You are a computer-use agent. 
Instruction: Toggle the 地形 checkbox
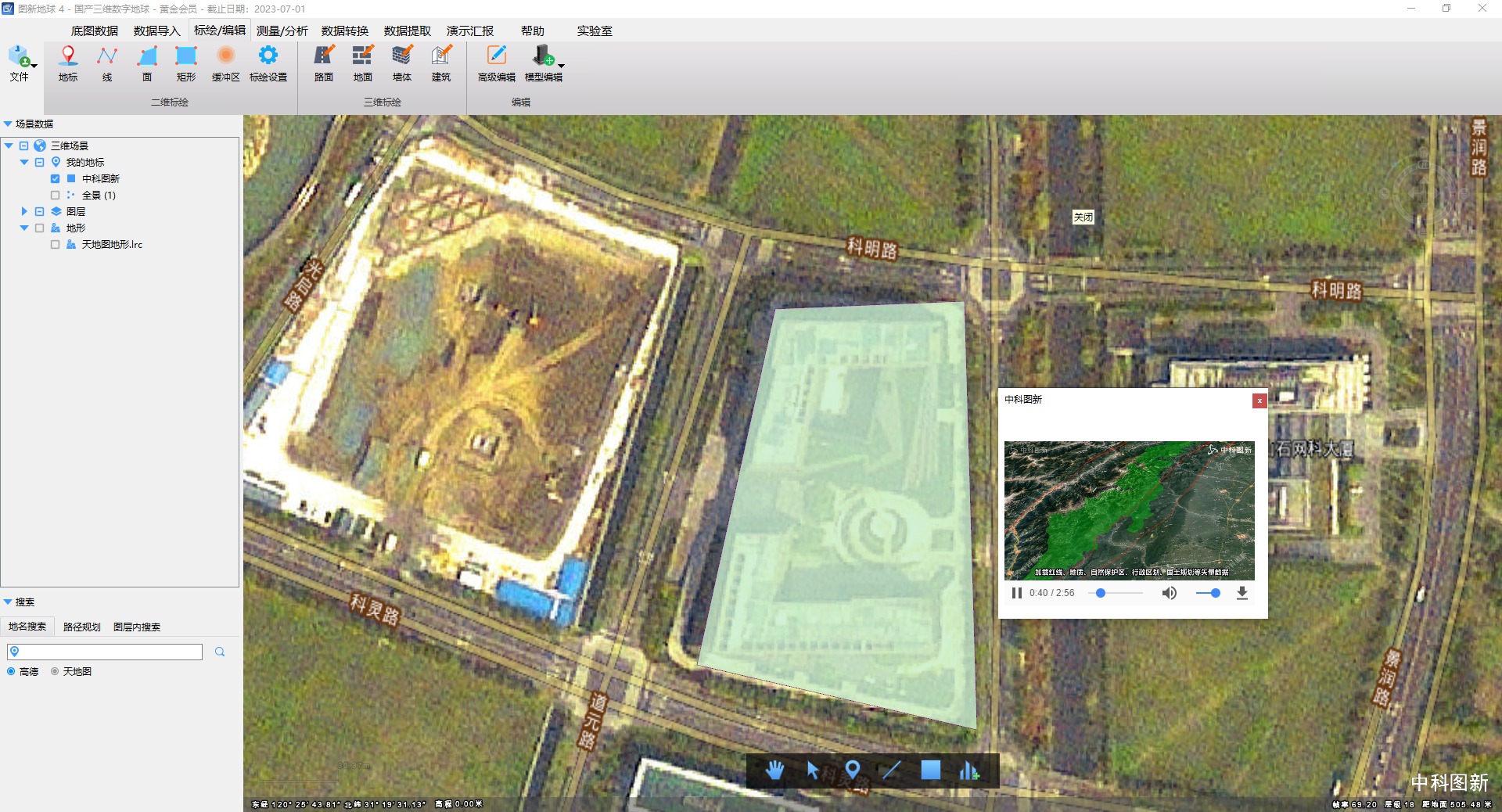point(39,228)
